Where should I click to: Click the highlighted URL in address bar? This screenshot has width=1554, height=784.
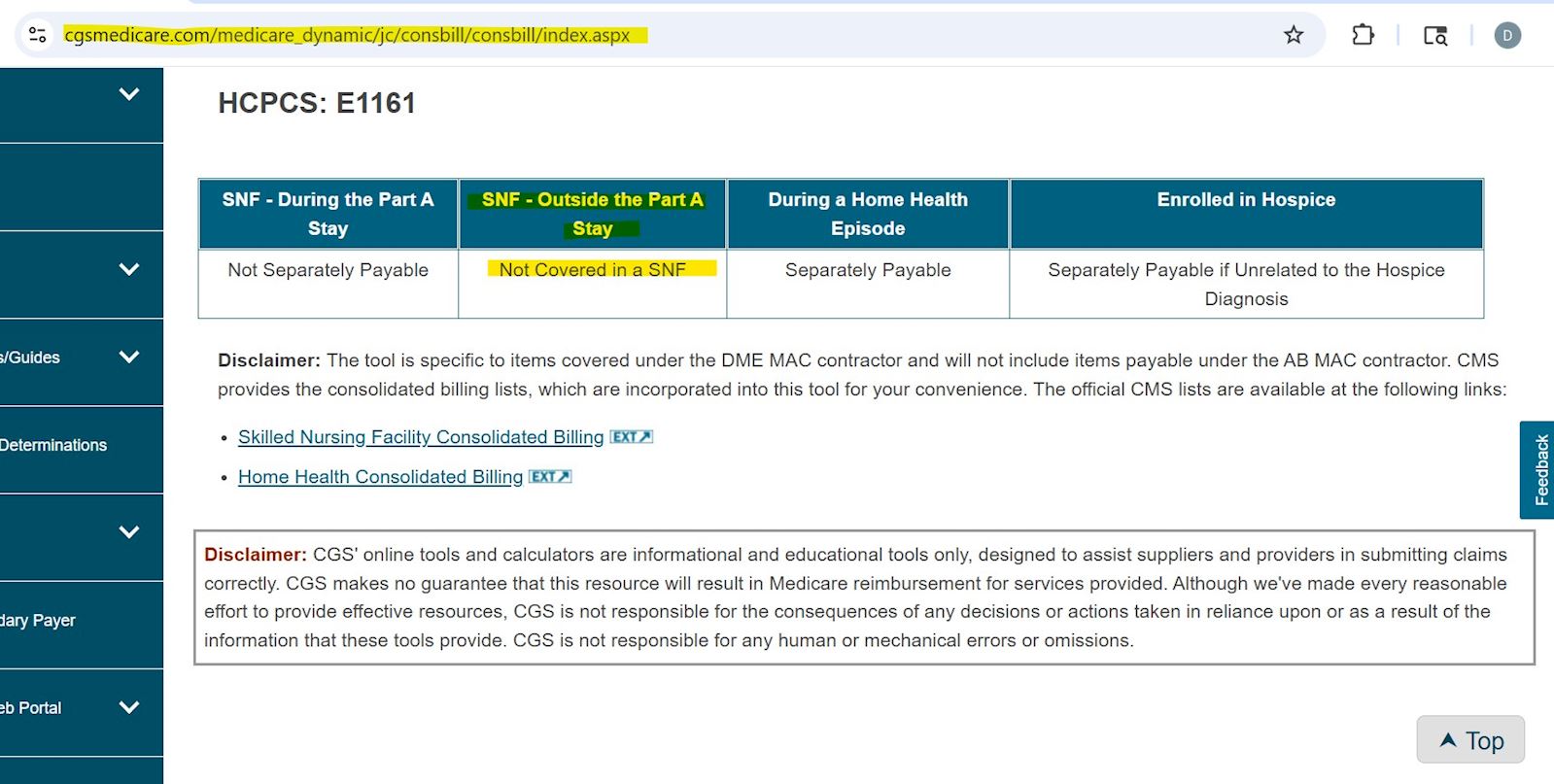point(347,35)
